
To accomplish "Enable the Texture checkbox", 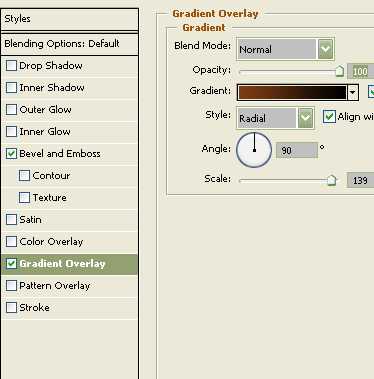I will click(x=24, y=198).
